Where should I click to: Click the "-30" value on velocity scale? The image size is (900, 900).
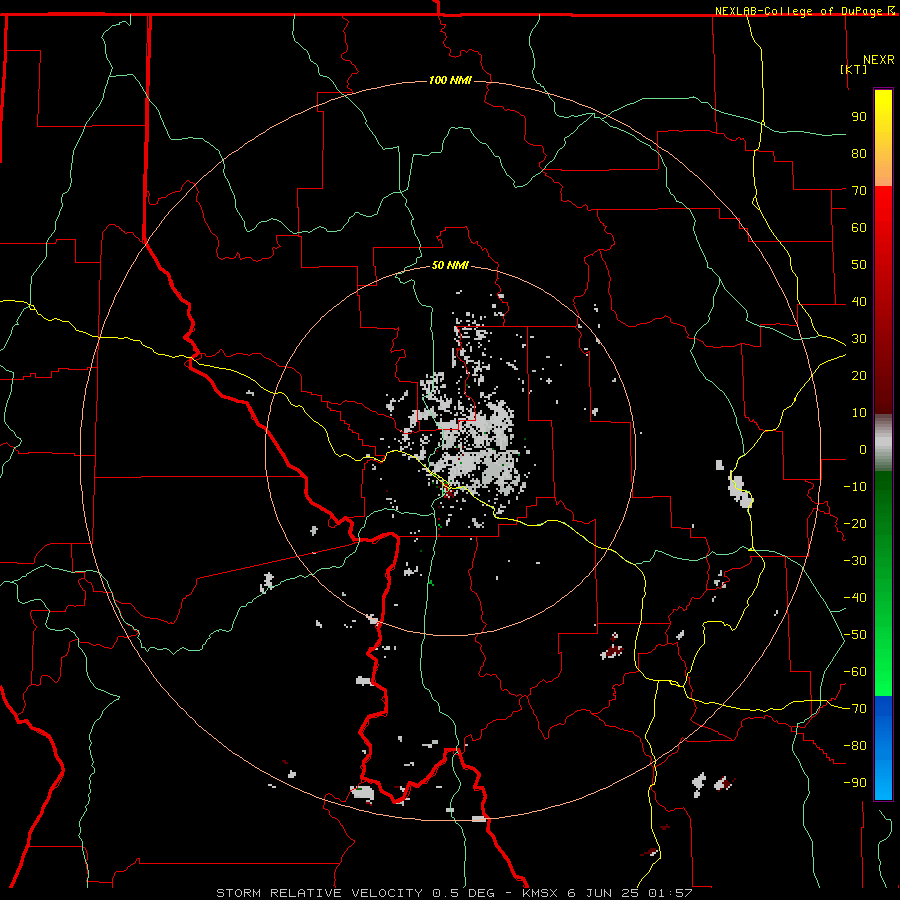click(x=855, y=561)
